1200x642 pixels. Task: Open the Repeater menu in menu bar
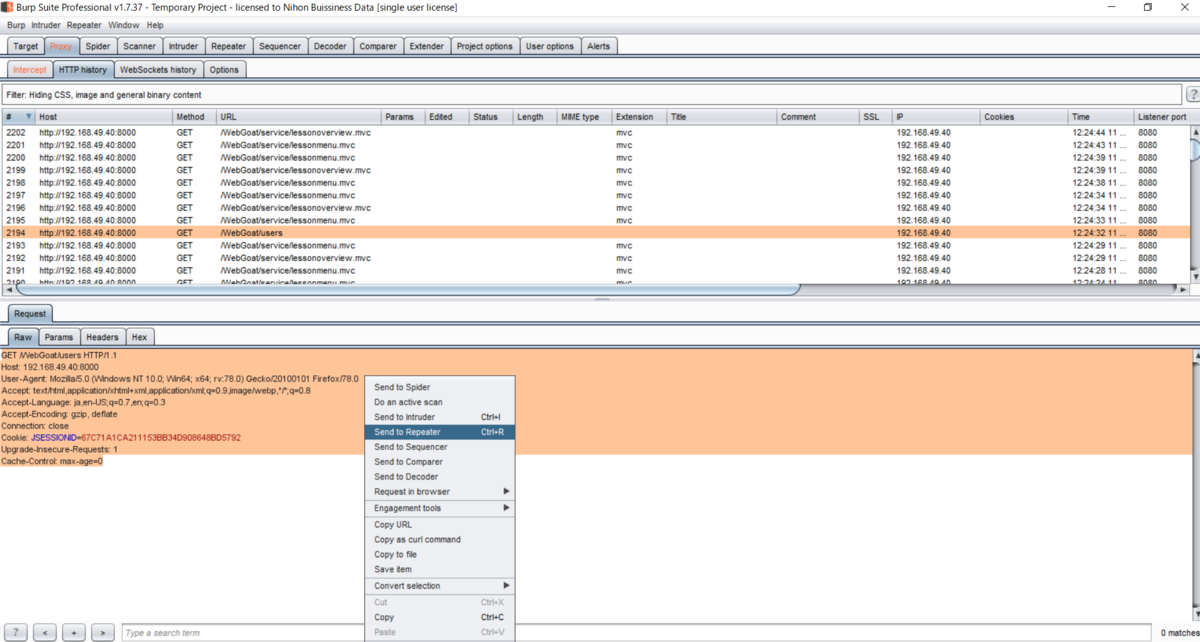(x=84, y=25)
